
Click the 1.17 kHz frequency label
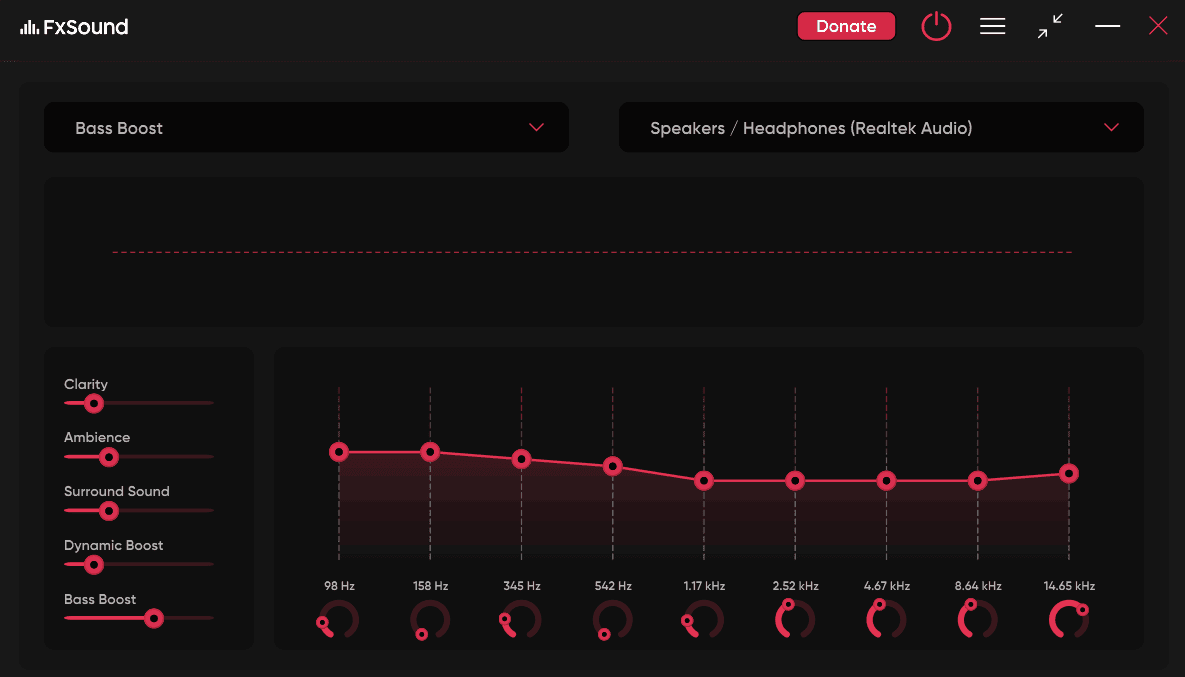704,586
